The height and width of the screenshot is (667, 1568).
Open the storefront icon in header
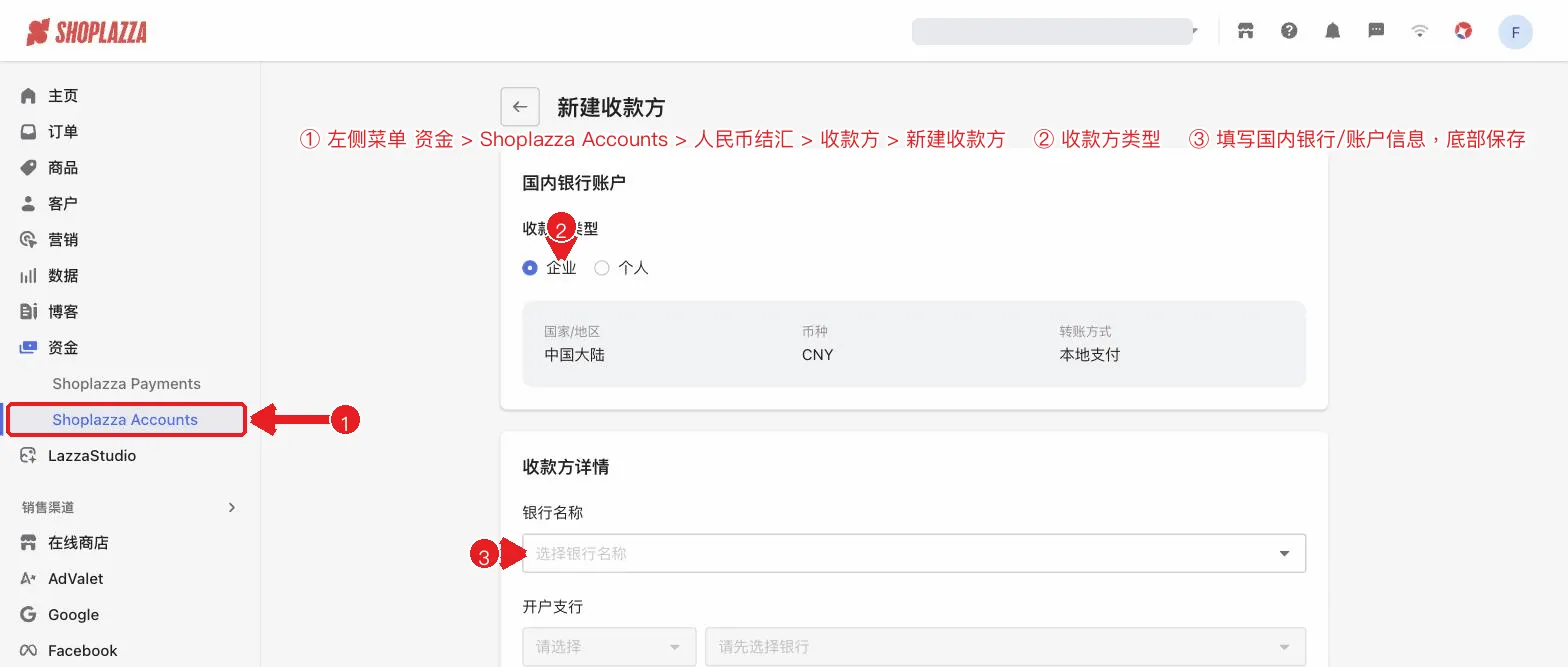(x=1245, y=31)
